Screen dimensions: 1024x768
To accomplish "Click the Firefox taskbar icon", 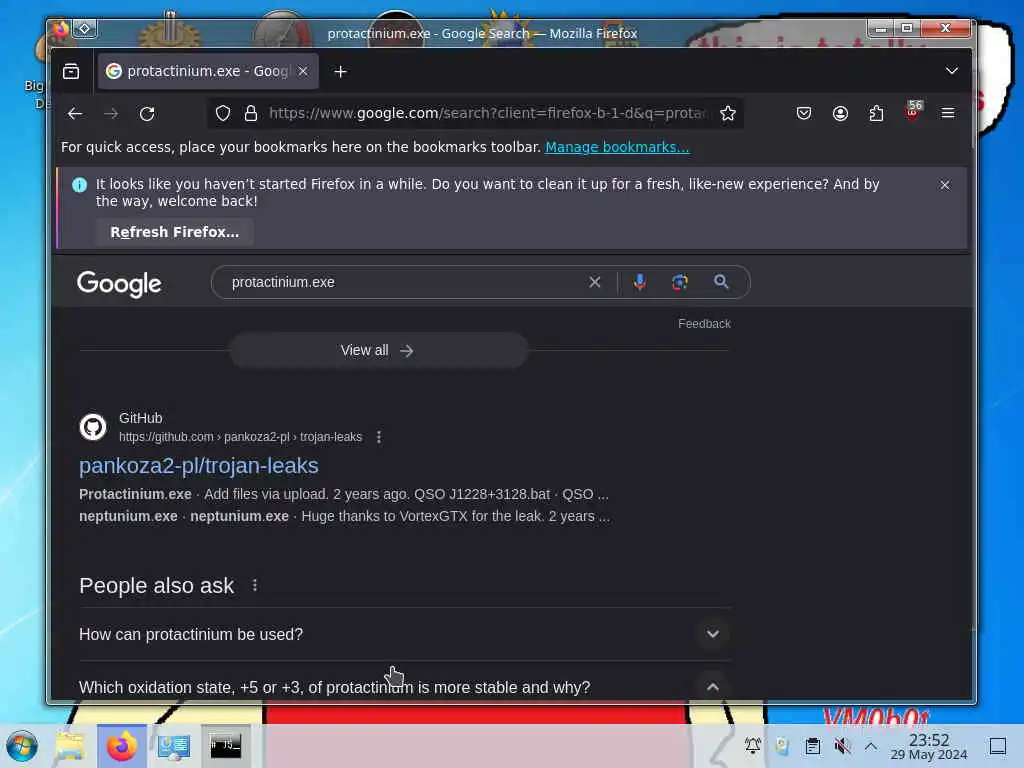I will 122,746.
